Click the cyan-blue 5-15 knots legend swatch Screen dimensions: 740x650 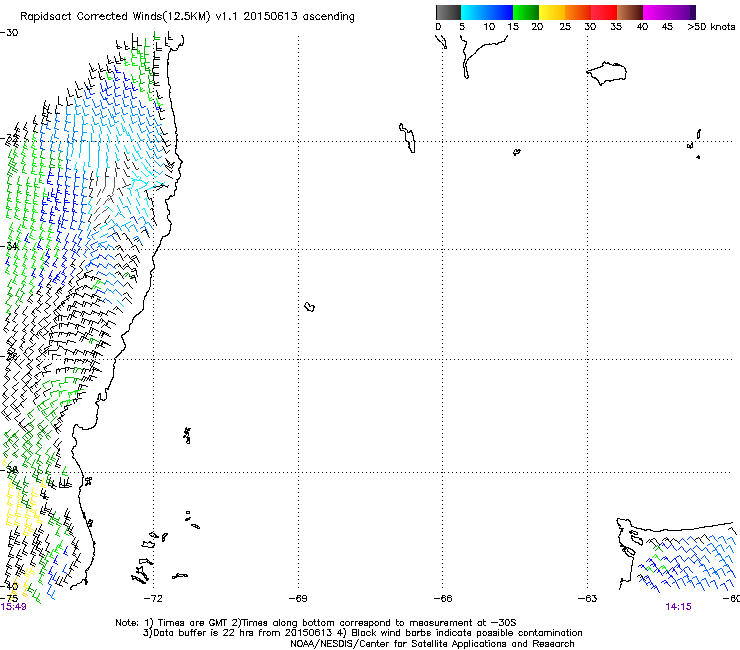coord(487,12)
